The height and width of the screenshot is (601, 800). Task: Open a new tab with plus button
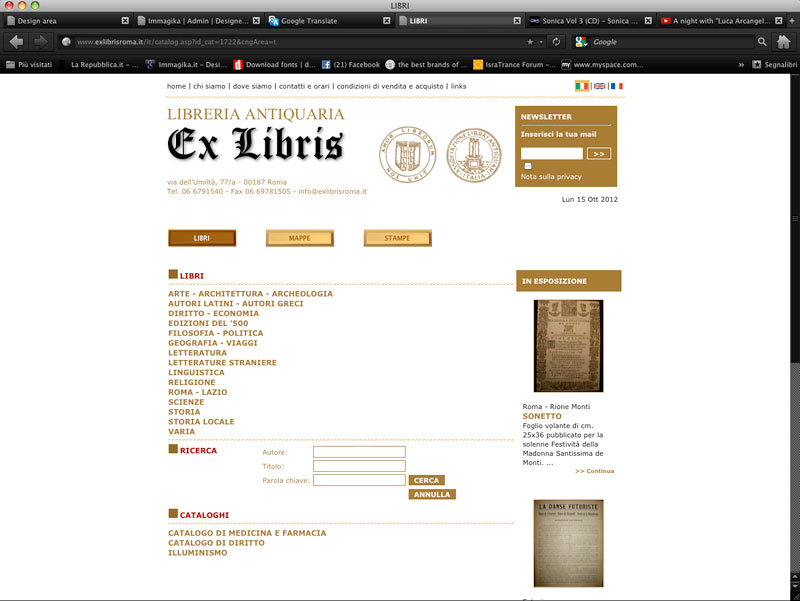tap(792, 21)
